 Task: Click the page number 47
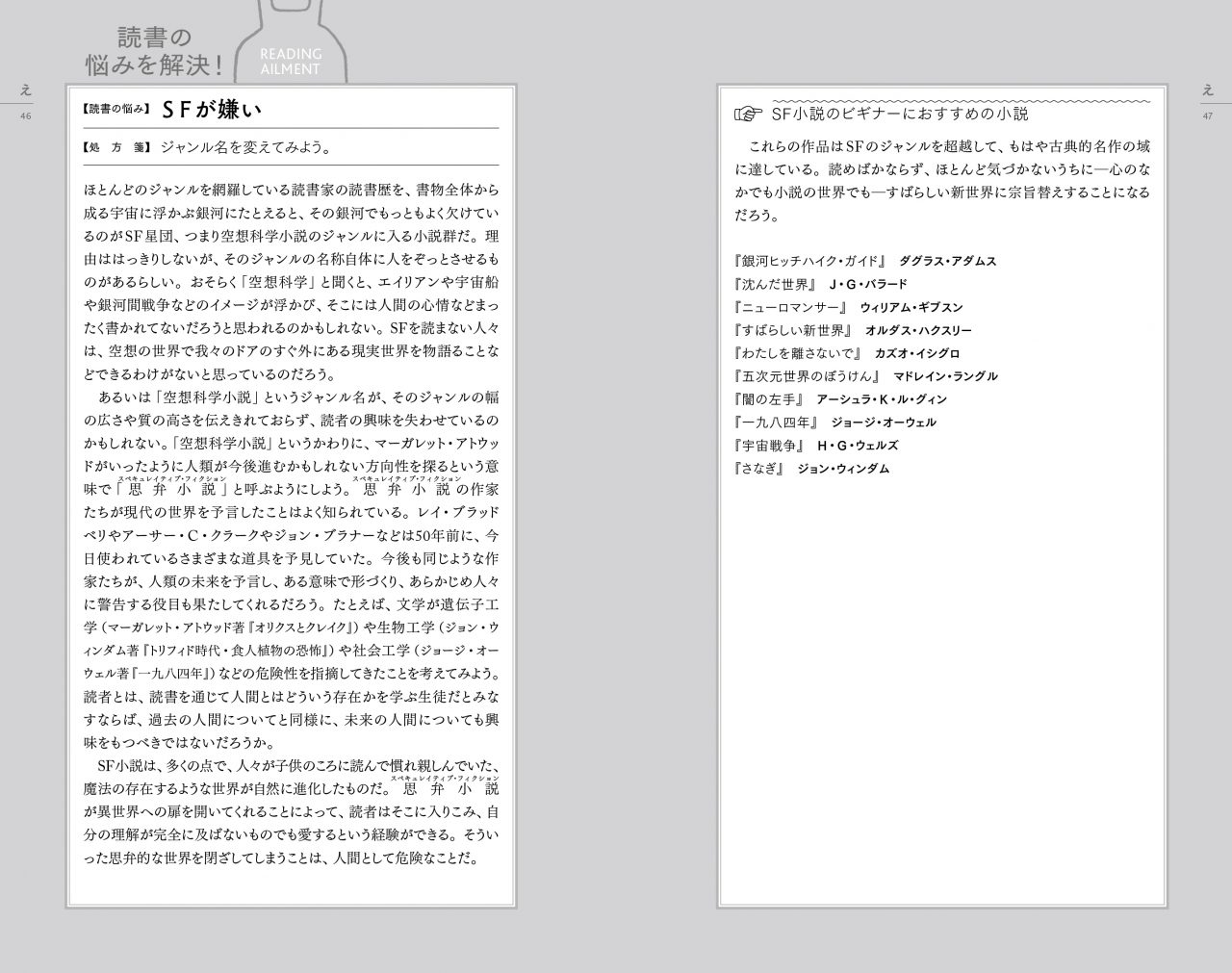tap(1207, 116)
